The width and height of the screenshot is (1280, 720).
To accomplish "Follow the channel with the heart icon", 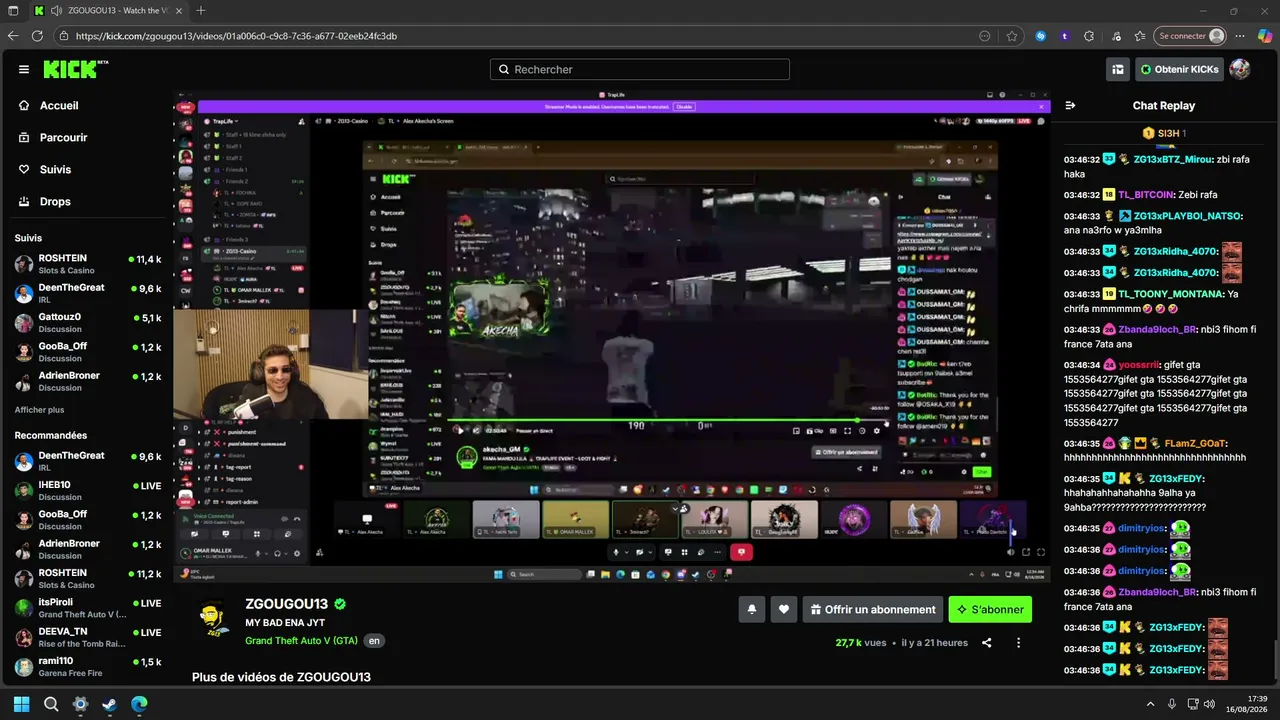I will point(784,609).
